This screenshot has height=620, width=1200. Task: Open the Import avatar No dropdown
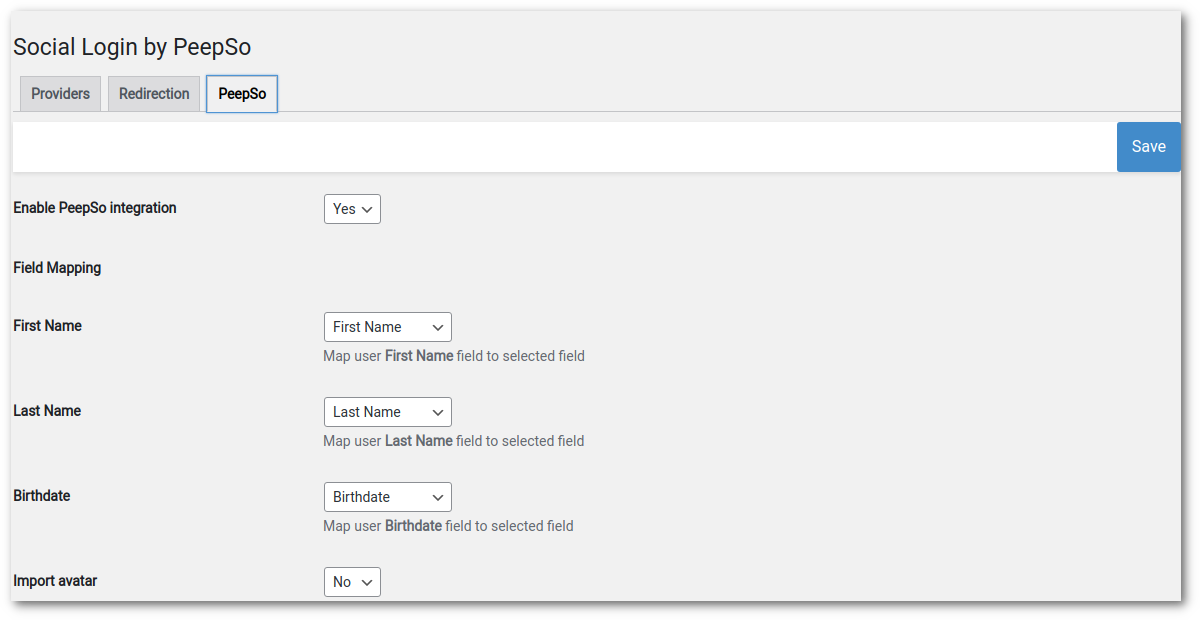point(352,582)
